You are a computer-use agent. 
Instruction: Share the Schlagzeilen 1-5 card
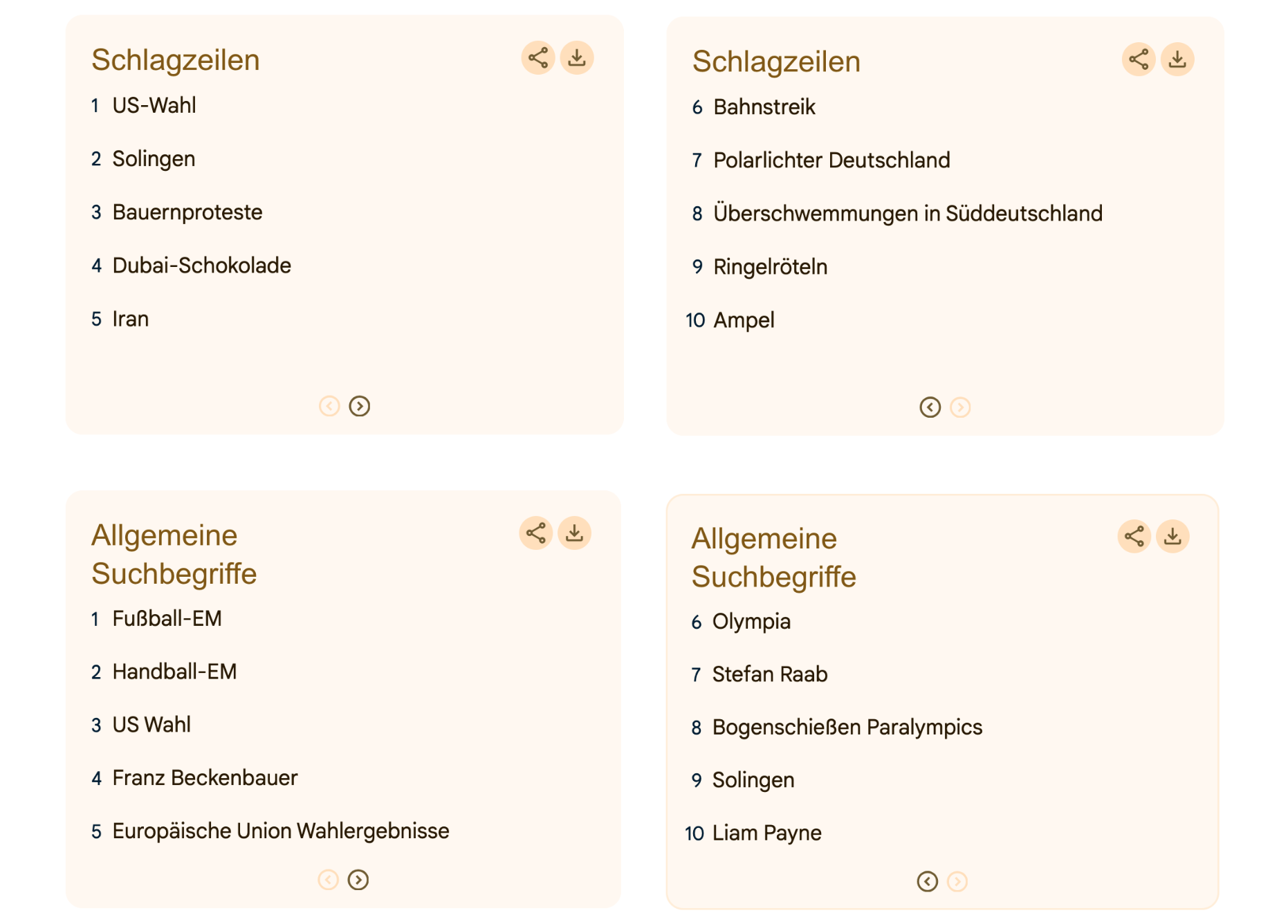pos(538,57)
